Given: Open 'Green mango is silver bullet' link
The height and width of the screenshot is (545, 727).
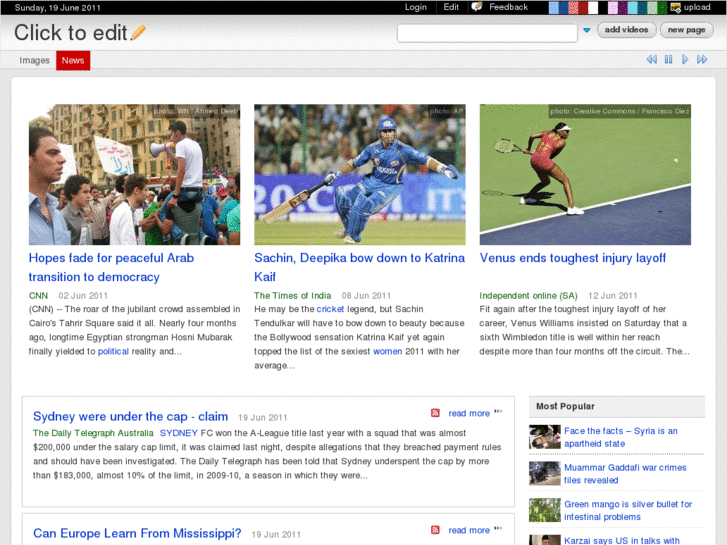Looking at the screenshot, I should click(x=628, y=510).
